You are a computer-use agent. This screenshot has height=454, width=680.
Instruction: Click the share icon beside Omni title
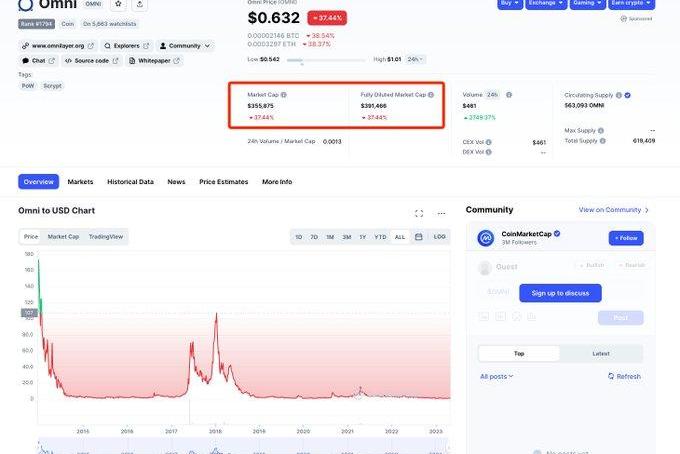coord(140,4)
